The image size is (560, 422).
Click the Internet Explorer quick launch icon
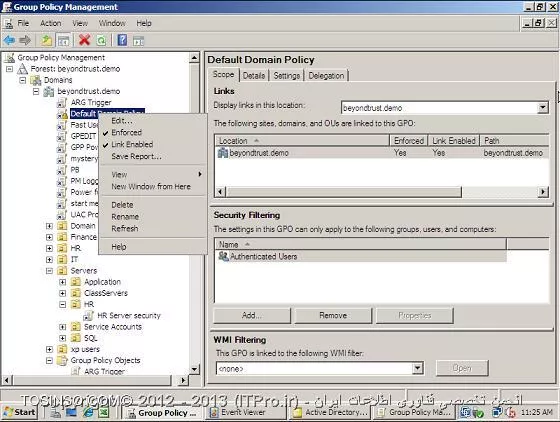pos(88,412)
